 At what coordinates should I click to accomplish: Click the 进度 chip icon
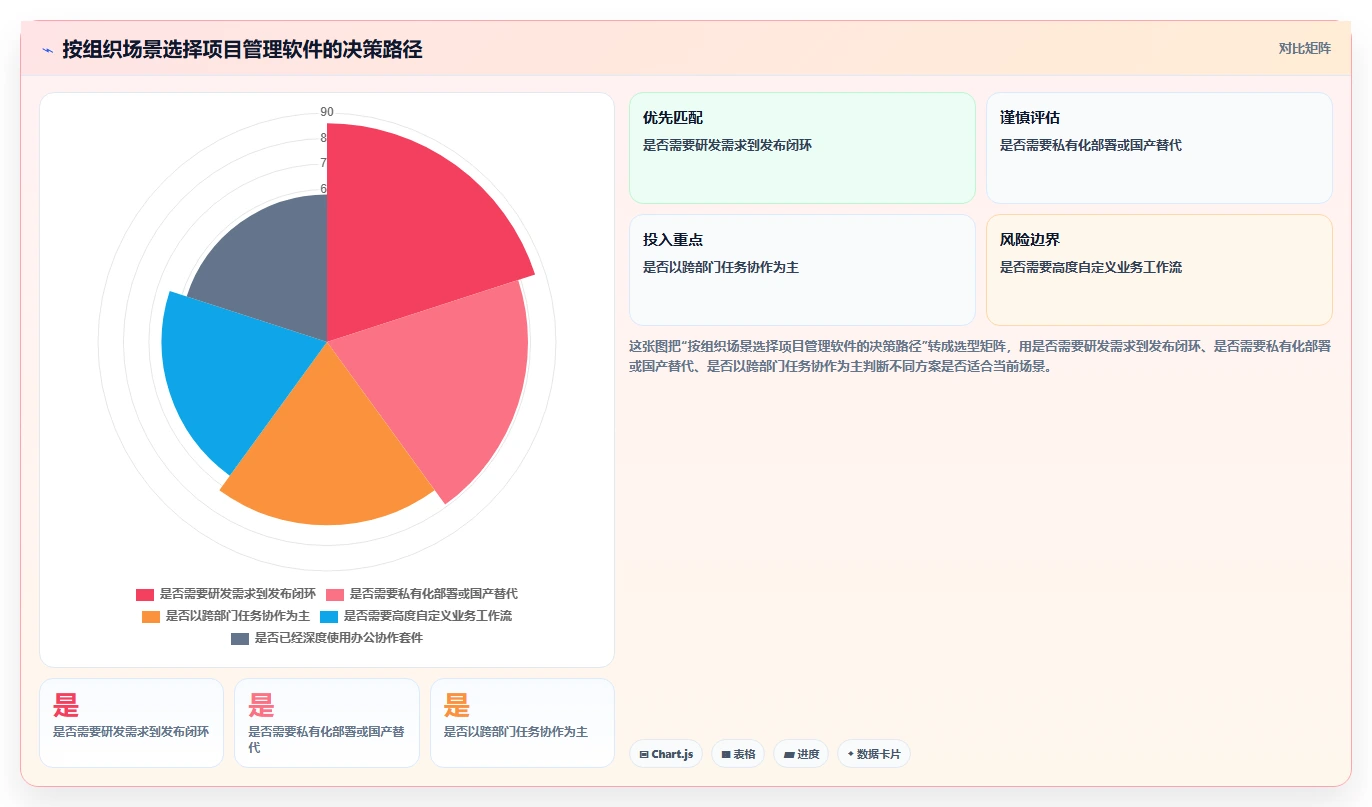coord(789,755)
